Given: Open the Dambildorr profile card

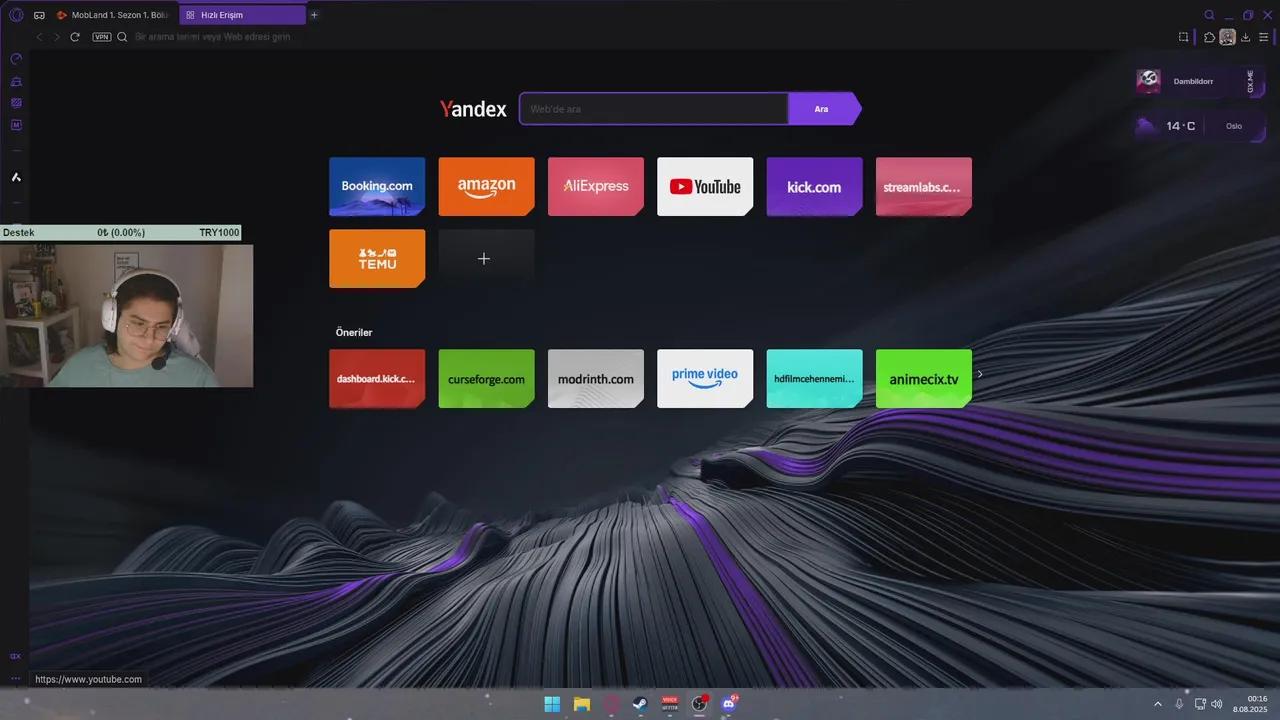Looking at the screenshot, I should pos(1186,81).
